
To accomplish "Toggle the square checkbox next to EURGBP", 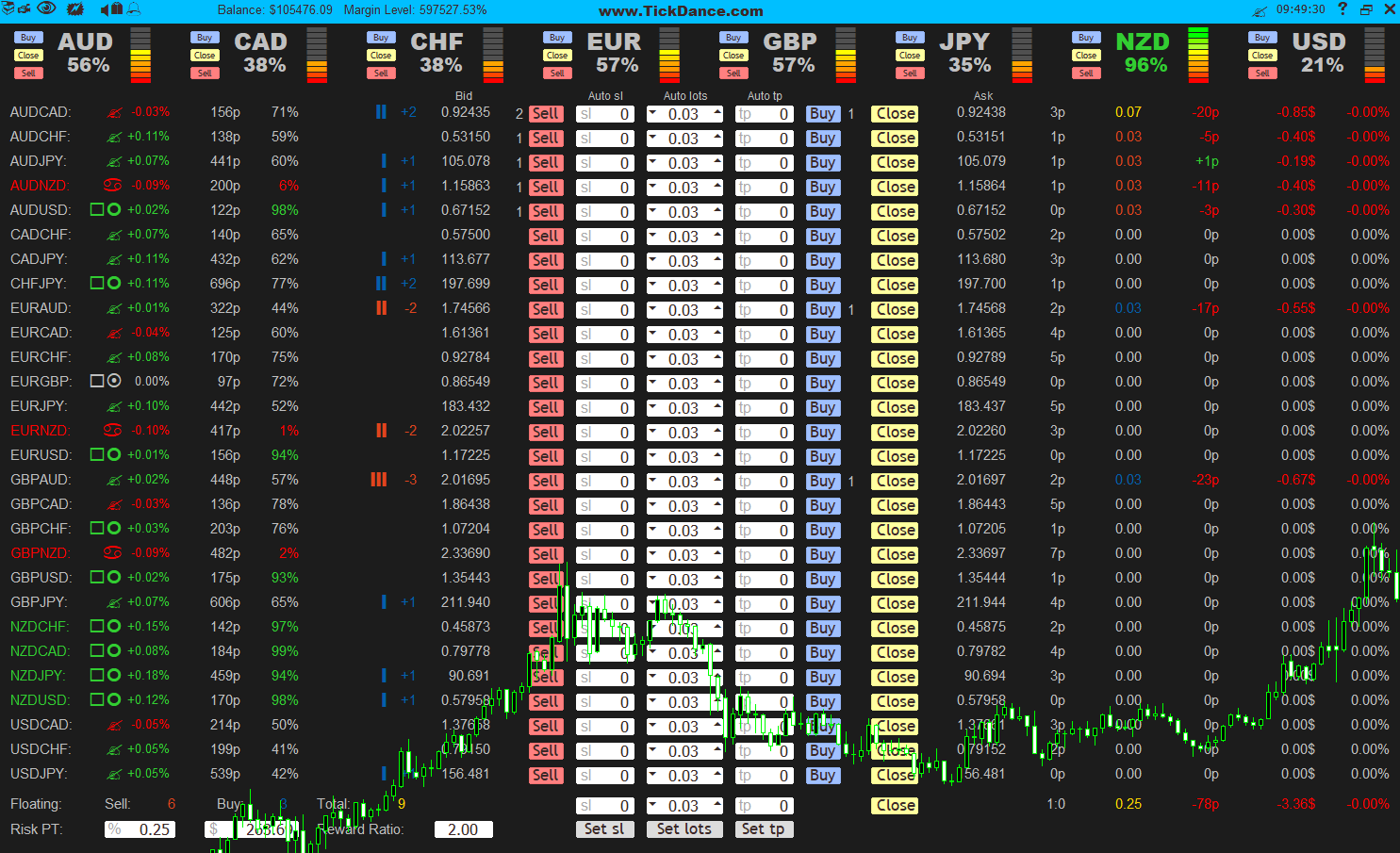I will pyautogui.click(x=97, y=382).
